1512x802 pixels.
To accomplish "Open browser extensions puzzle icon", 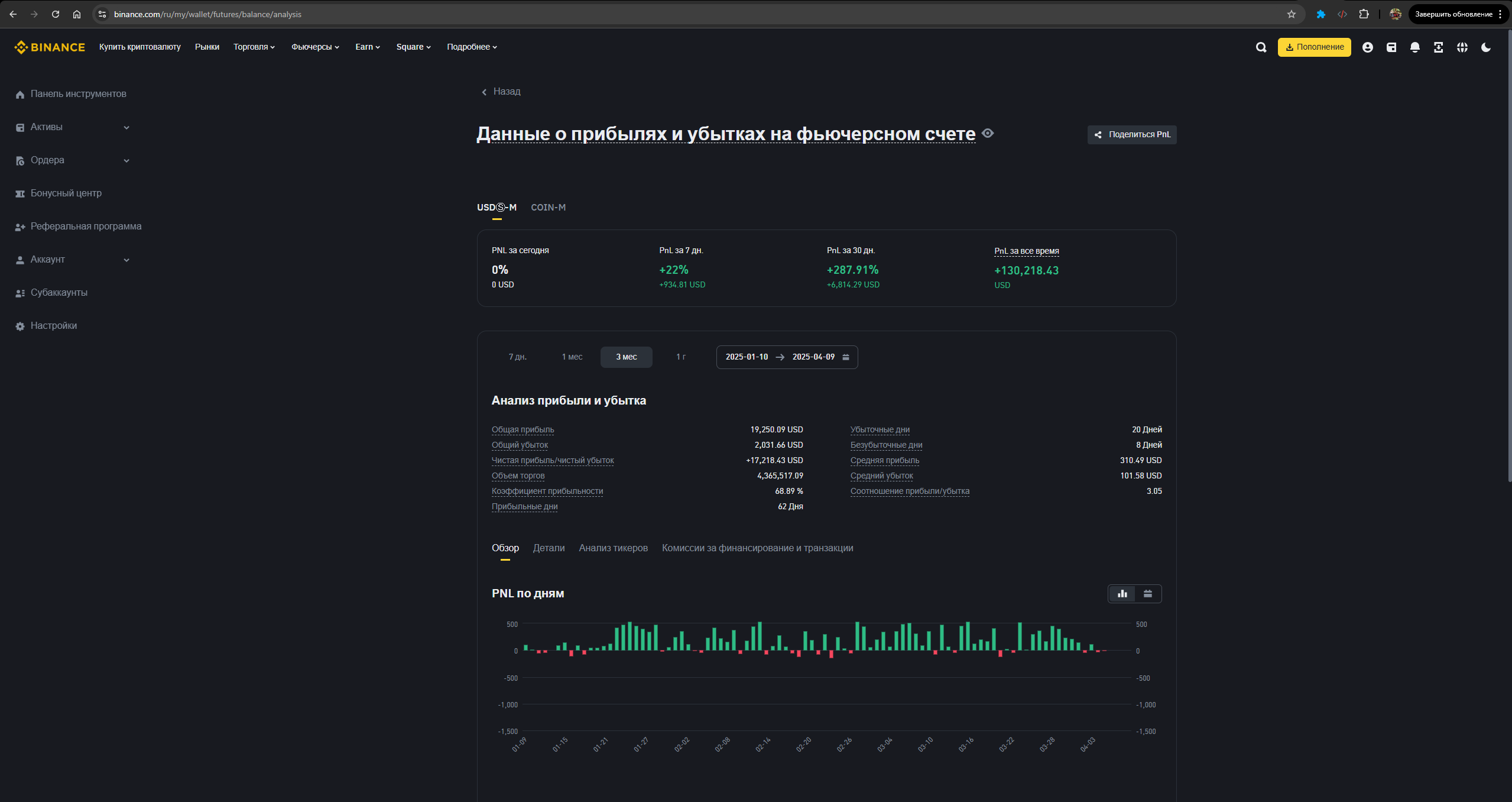I will pyautogui.click(x=1364, y=14).
